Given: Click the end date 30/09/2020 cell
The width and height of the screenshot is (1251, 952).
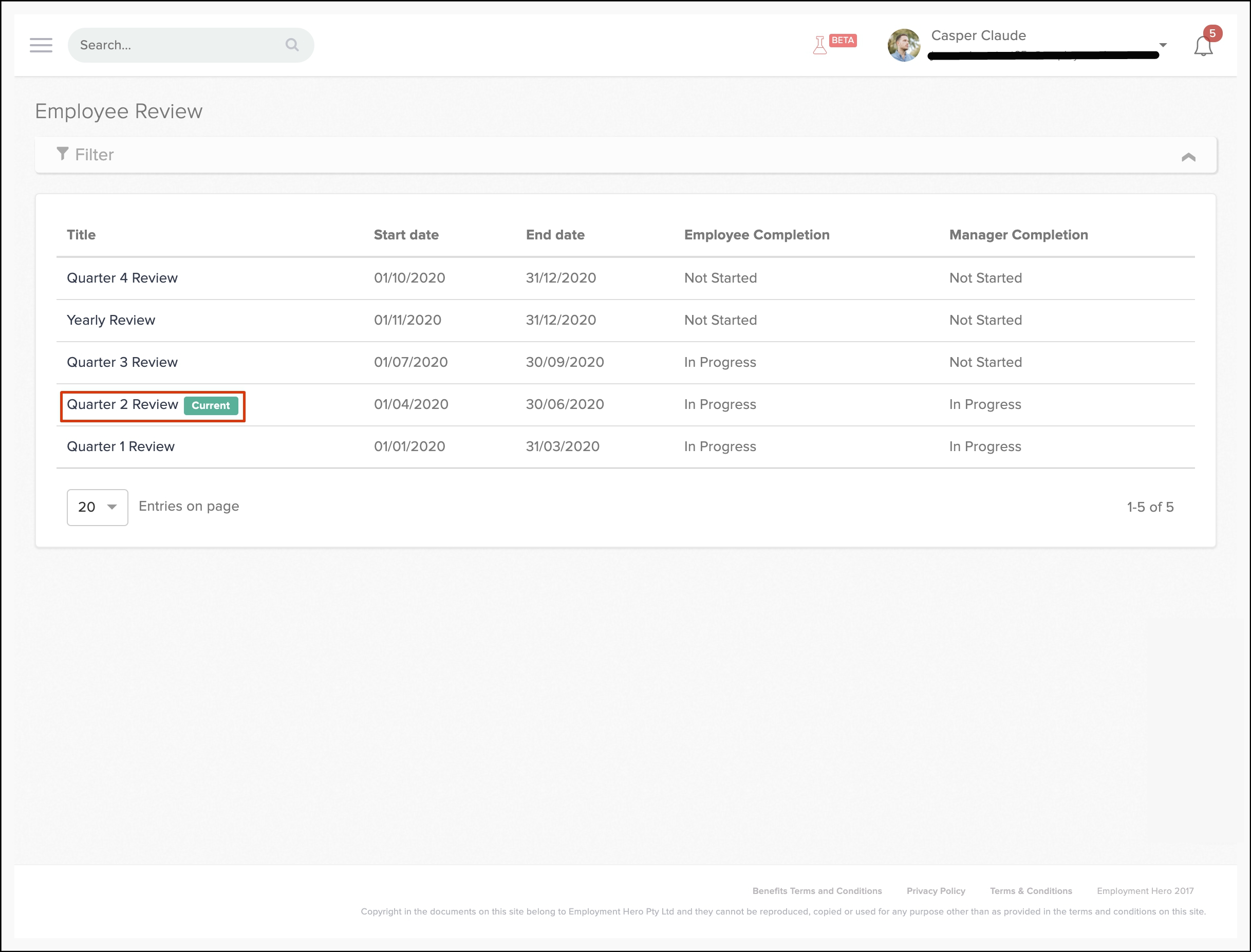Looking at the screenshot, I should tap(565, 362).
